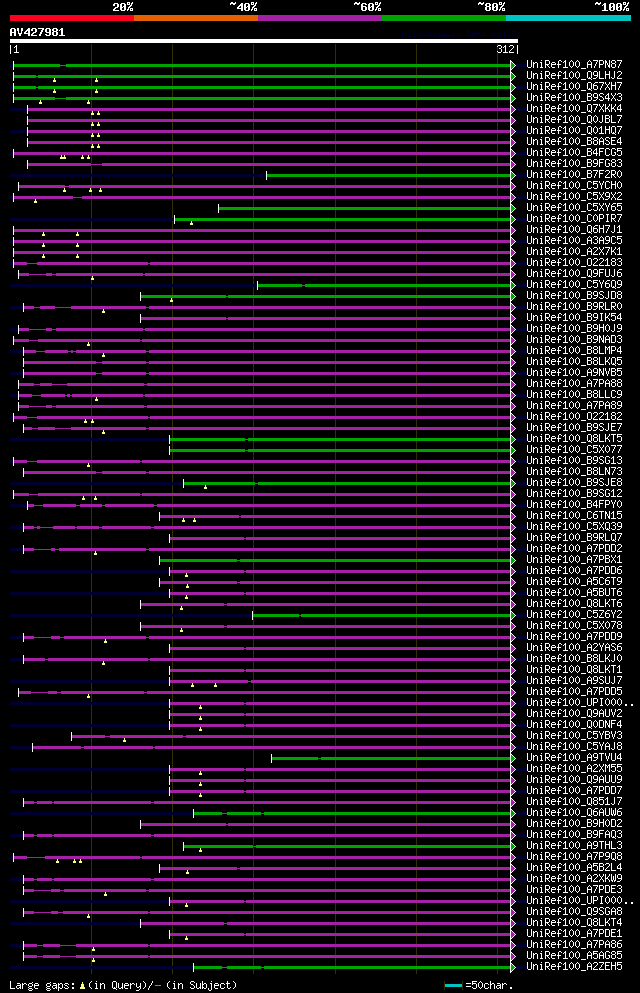Open UniRef100_C5X077 entry
Viewport: 640px width, 993px height.
coord(574,450)
